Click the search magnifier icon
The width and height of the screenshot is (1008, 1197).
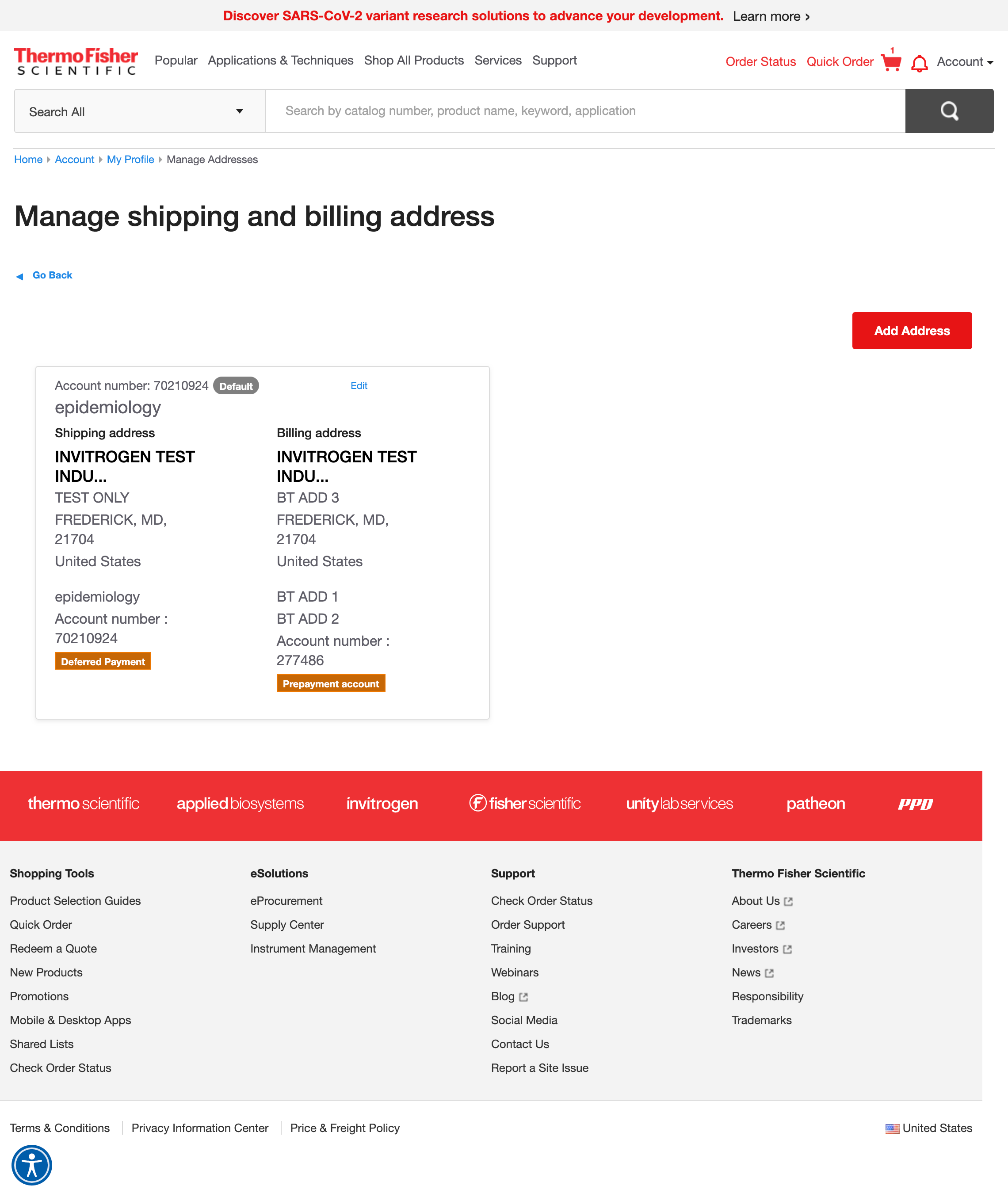coord(949,111)
